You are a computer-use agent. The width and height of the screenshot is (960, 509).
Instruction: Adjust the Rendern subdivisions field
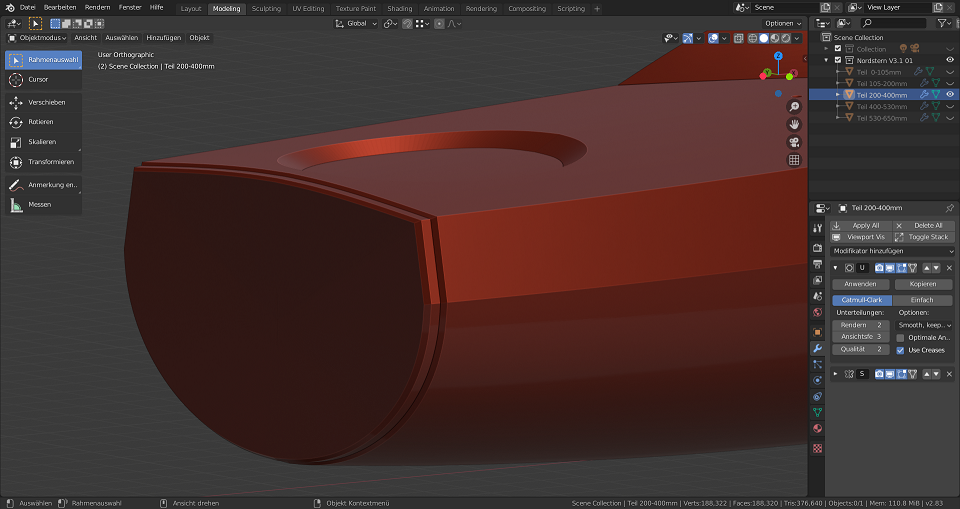pos(860,325)
